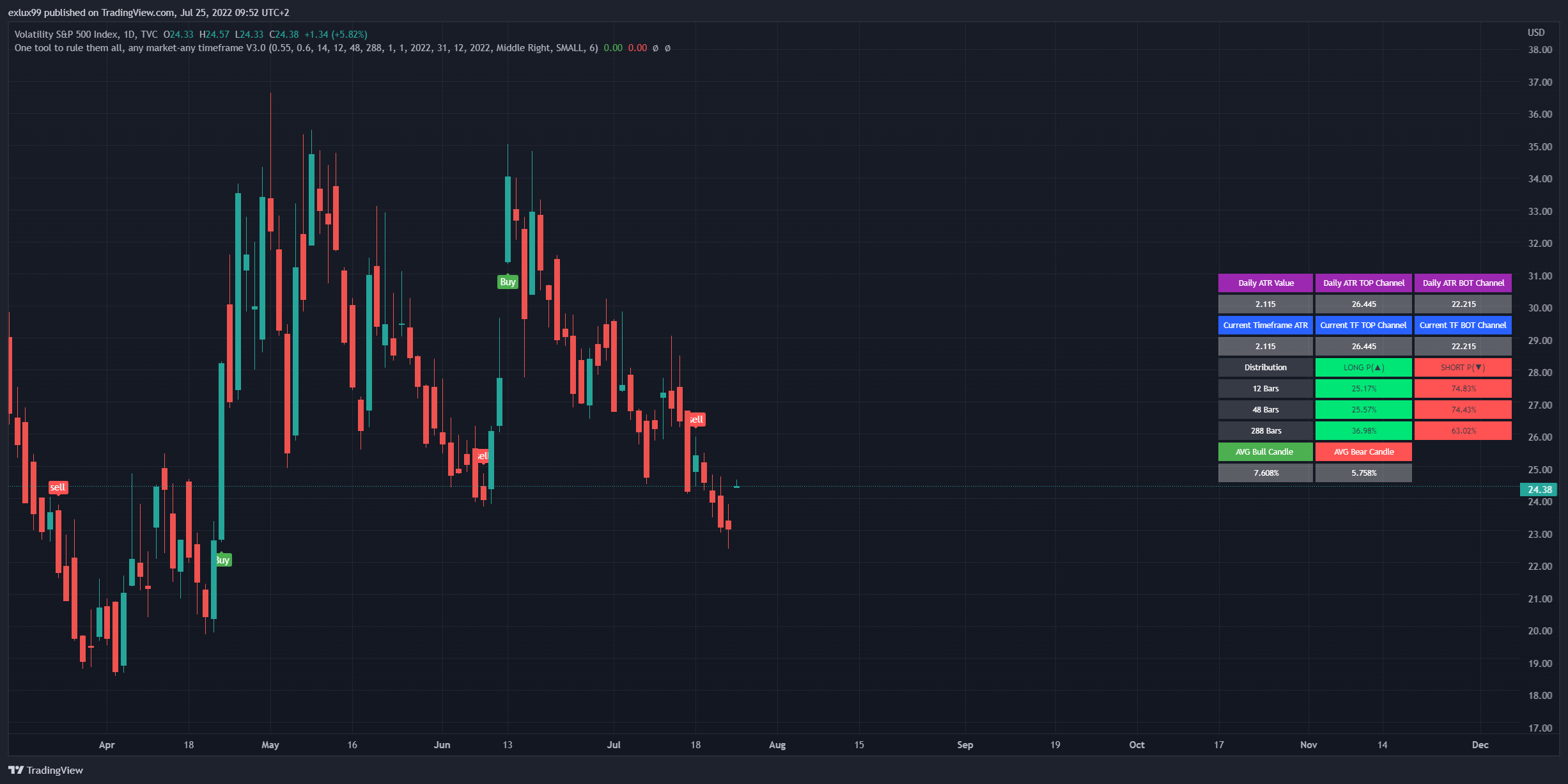Image resolution: width=1568 pixels, height=784 pixels.
Task: Click the 24.38 current price tag
Action: click(1539, 490)
